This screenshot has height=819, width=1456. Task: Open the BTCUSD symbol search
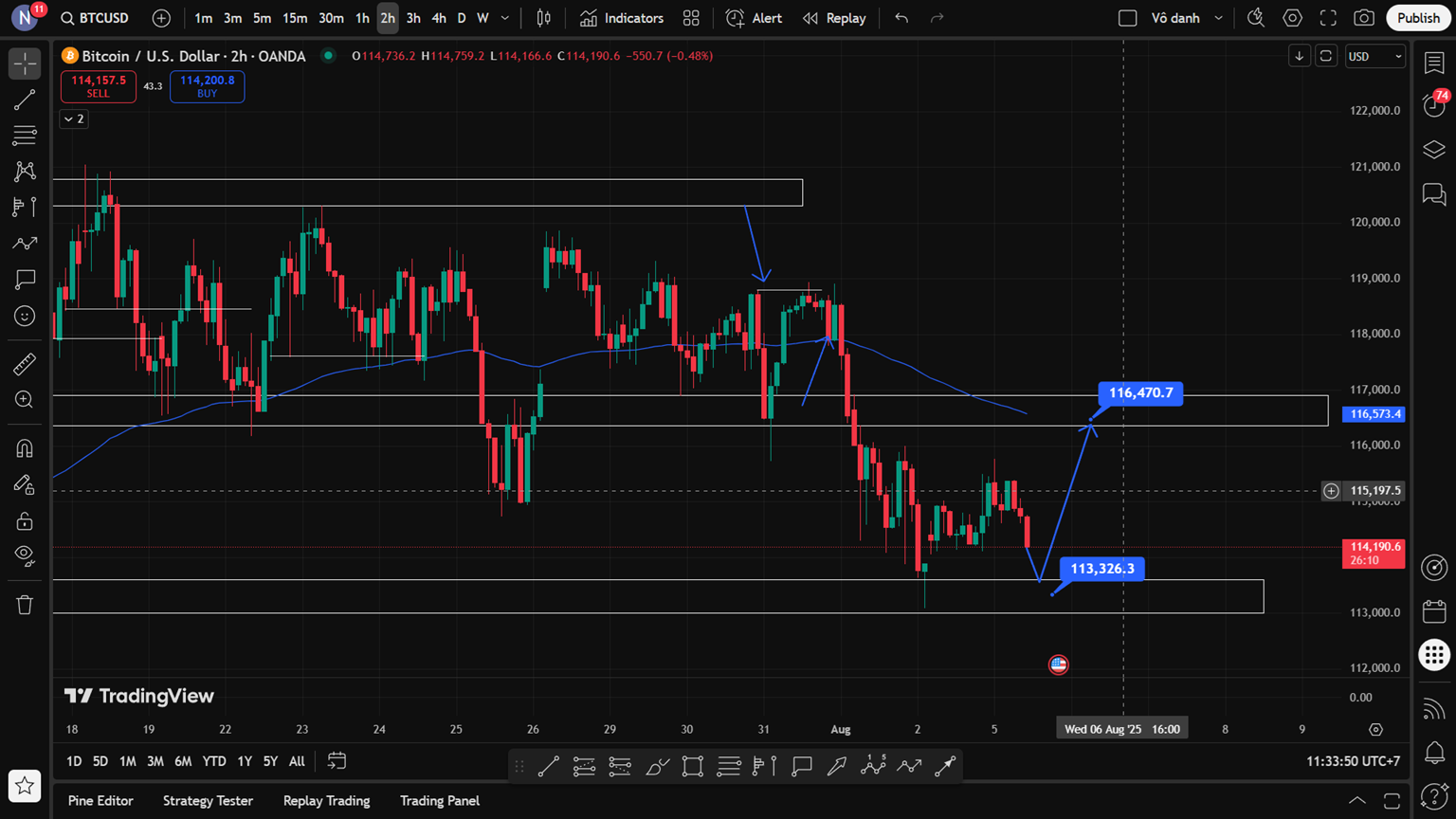click(x=95, y=18)
